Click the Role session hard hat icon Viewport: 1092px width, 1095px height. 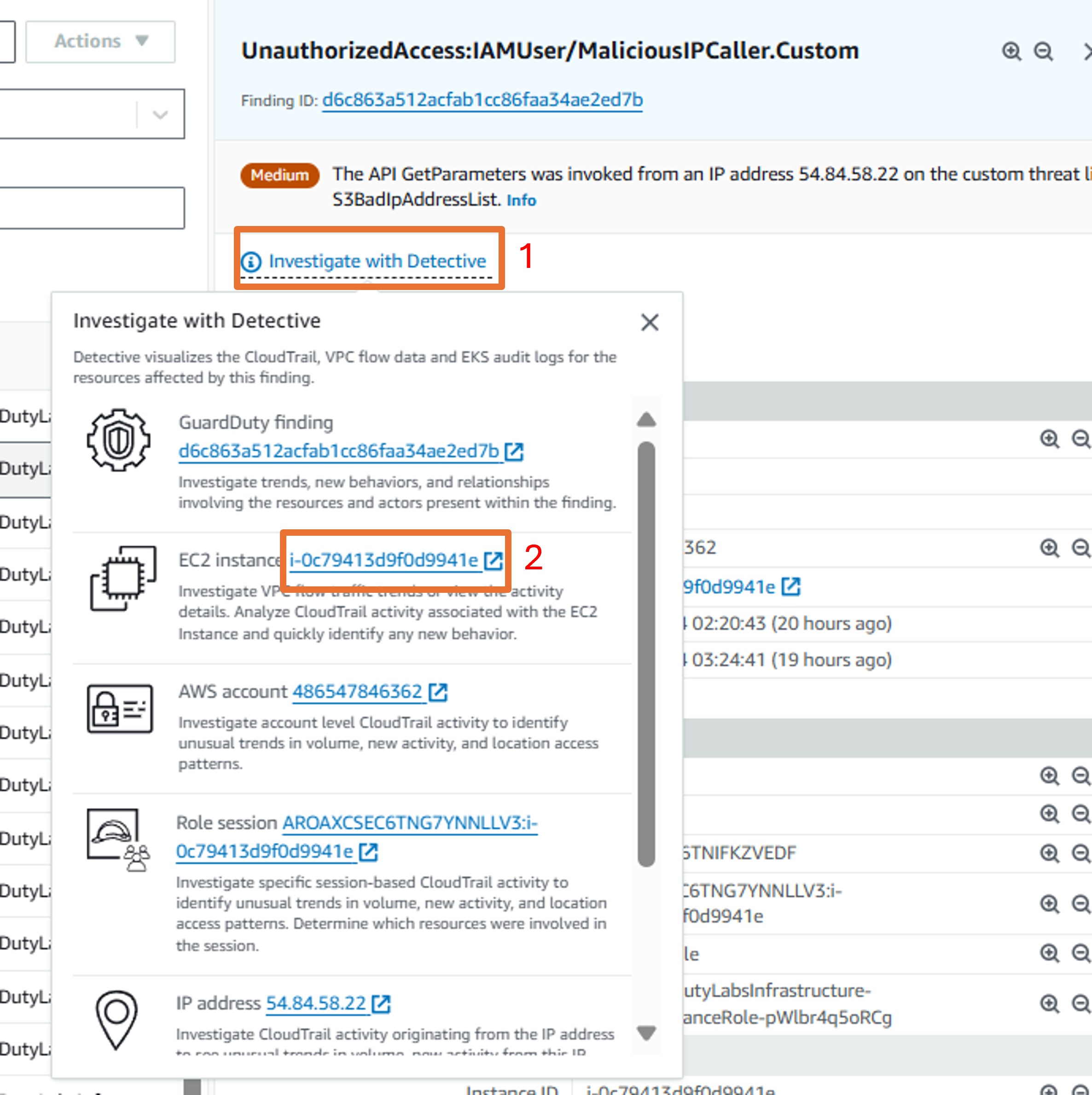(118, 840)
